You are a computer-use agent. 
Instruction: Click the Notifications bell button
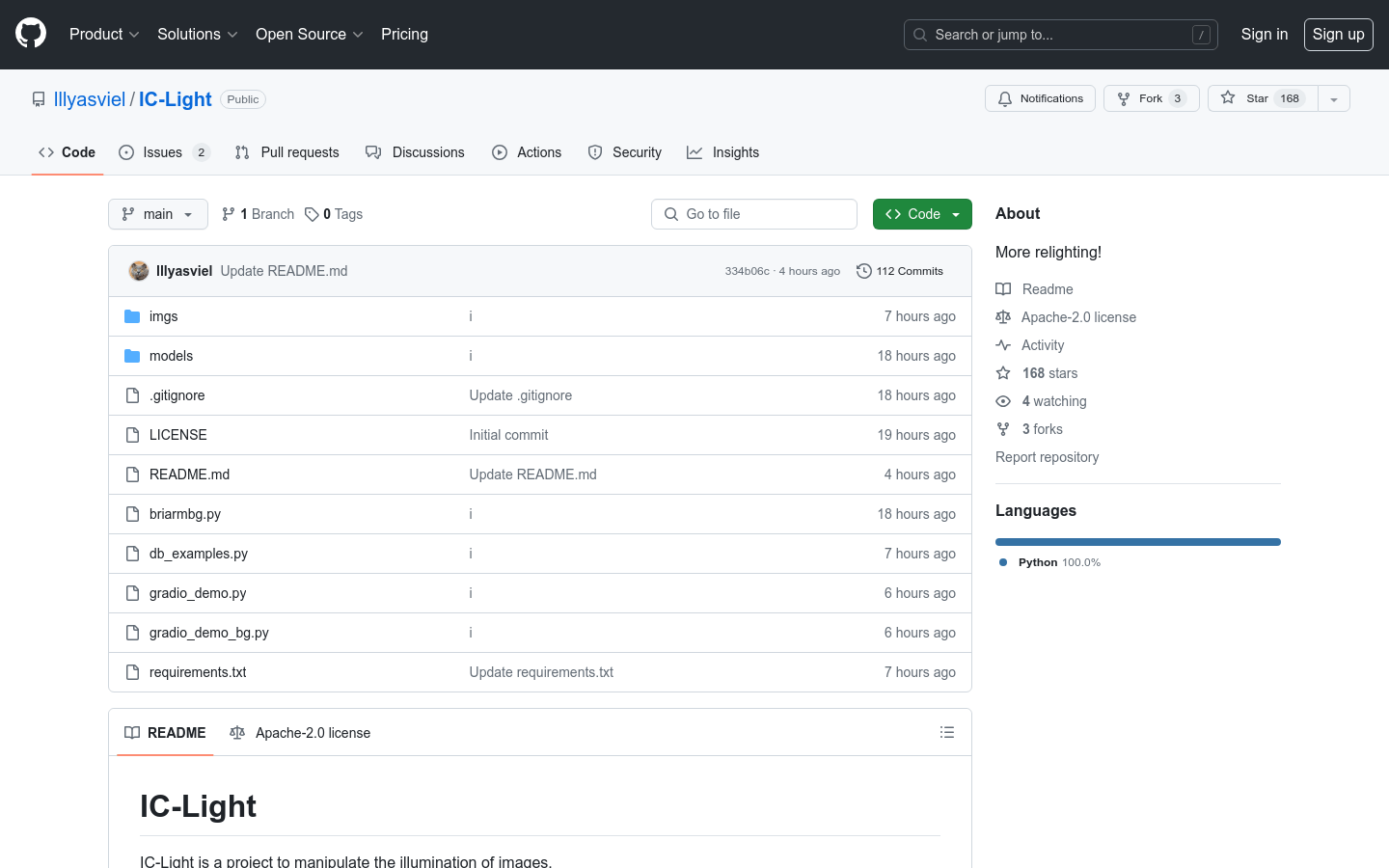(1040, 98)
